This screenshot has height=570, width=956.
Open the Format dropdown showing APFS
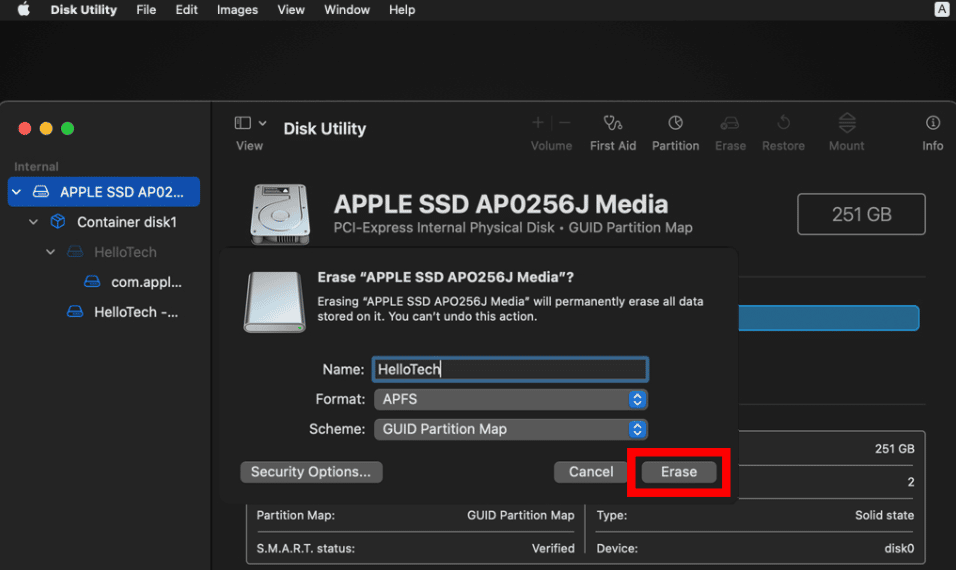510,399
